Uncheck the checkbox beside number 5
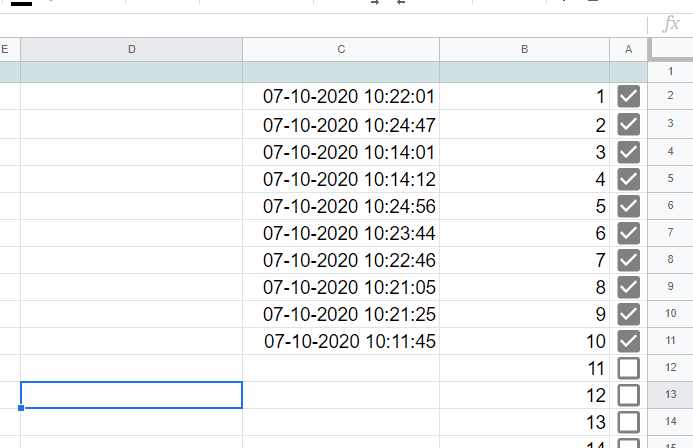 point(629,206)
